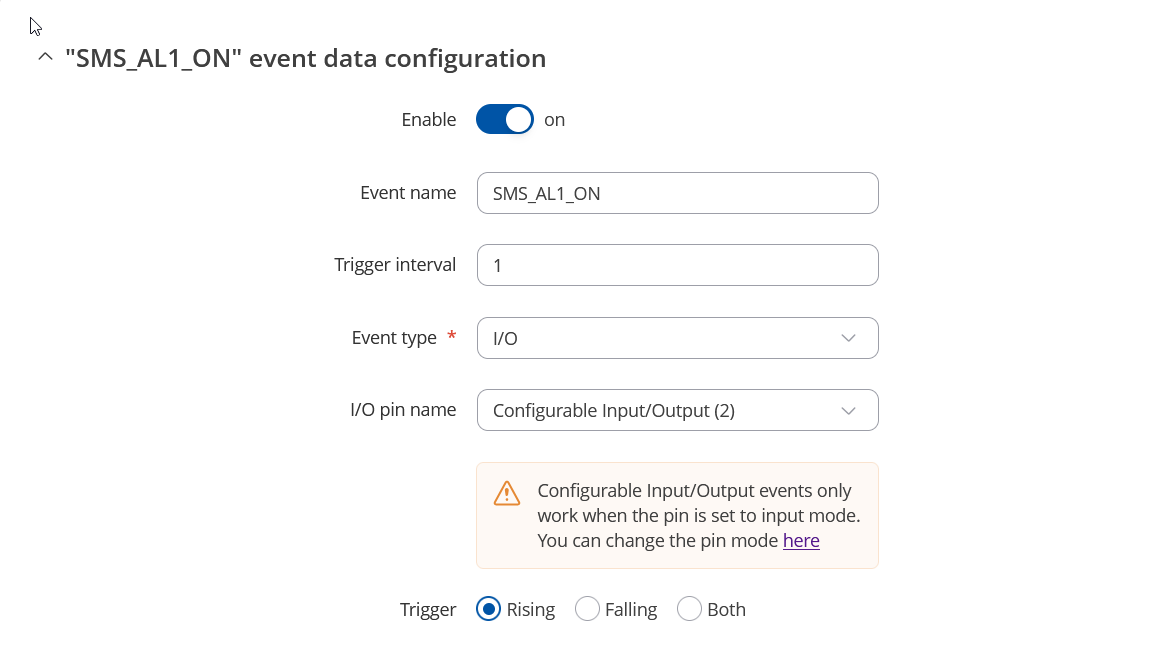Open the I/O pin name dropdown
This screenshot has width=1173, height=664.
[x=678, y=410]
